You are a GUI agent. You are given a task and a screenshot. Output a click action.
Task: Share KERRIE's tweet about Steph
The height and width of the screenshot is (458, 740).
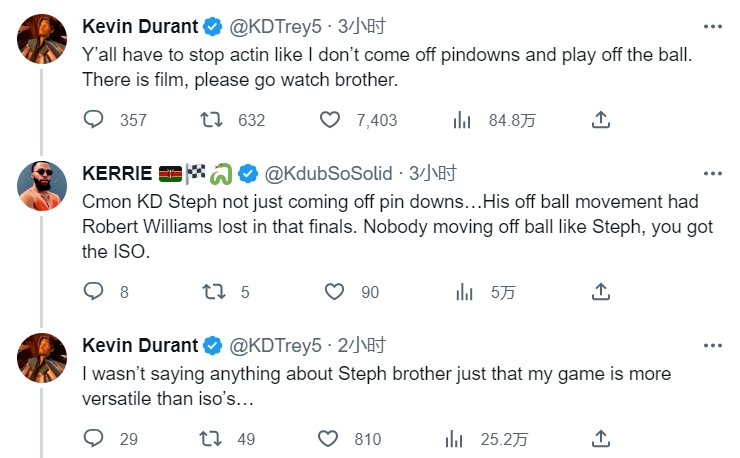601,292
